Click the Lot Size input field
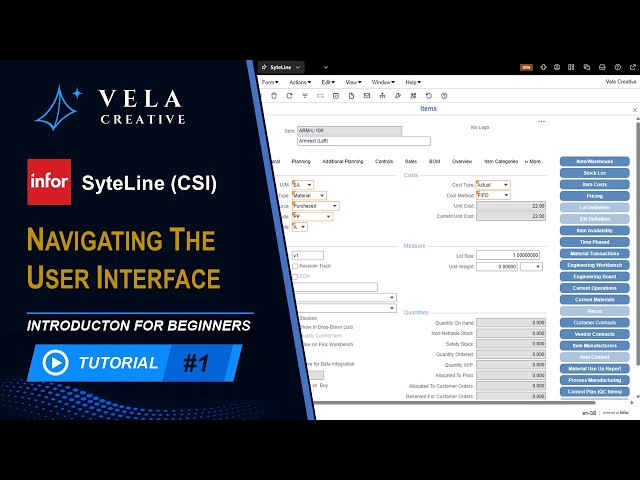The image size is (640, 480). (x=508, y=256)
